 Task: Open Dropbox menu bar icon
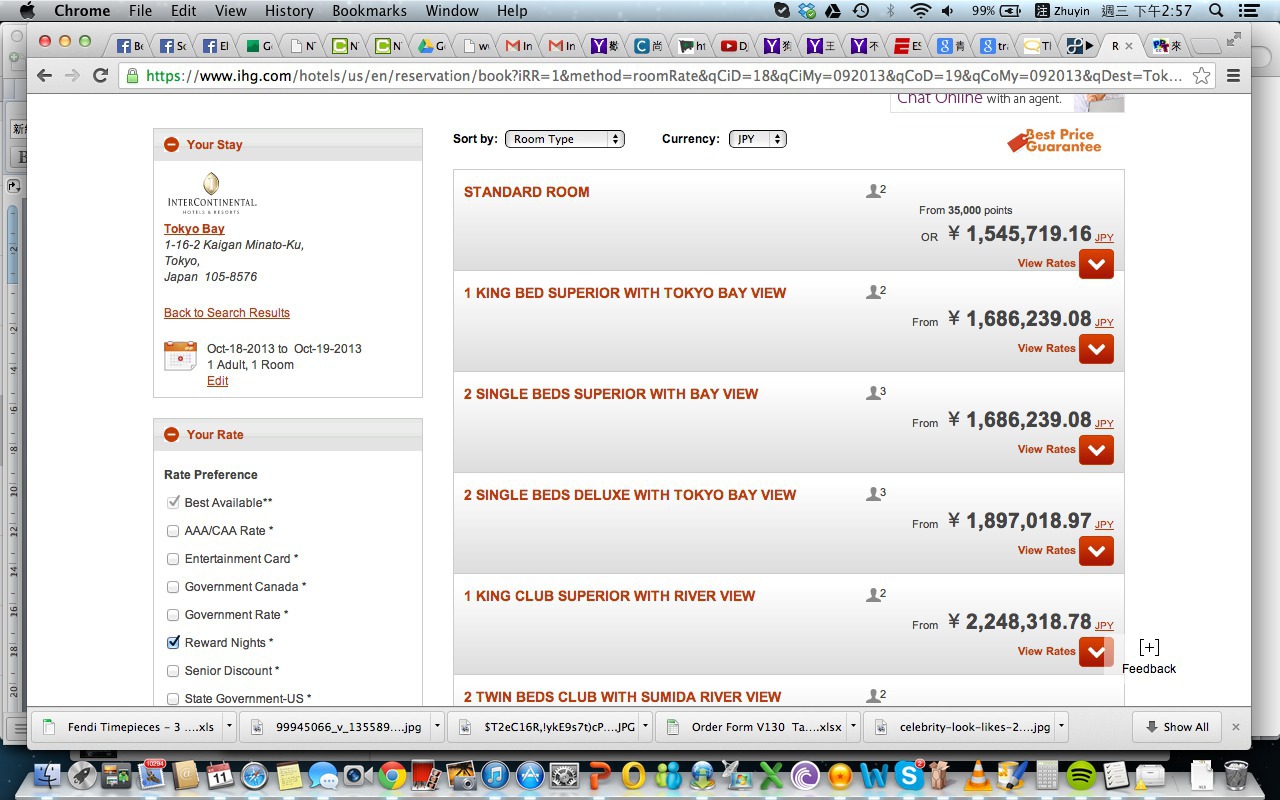[x=809, y=11]
